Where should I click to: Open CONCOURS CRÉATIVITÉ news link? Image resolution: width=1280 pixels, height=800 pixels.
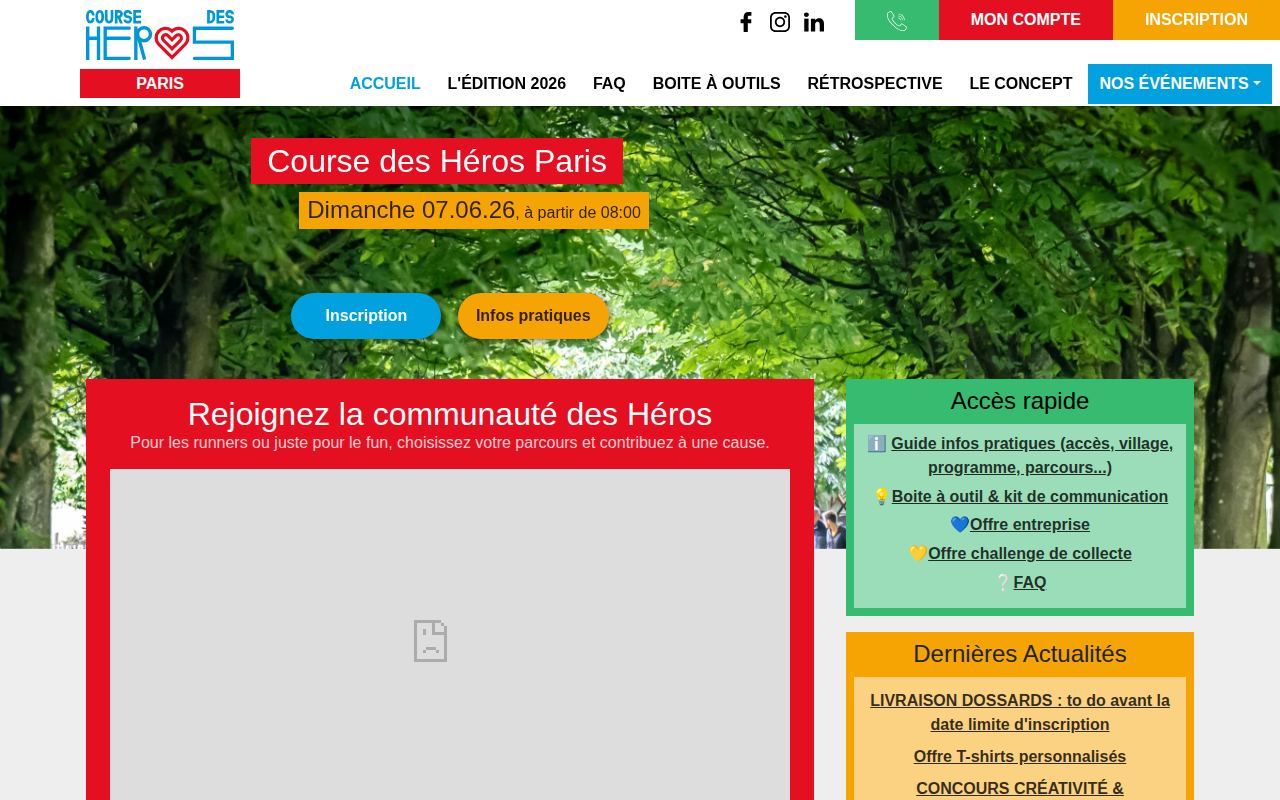pos(1020,789)
